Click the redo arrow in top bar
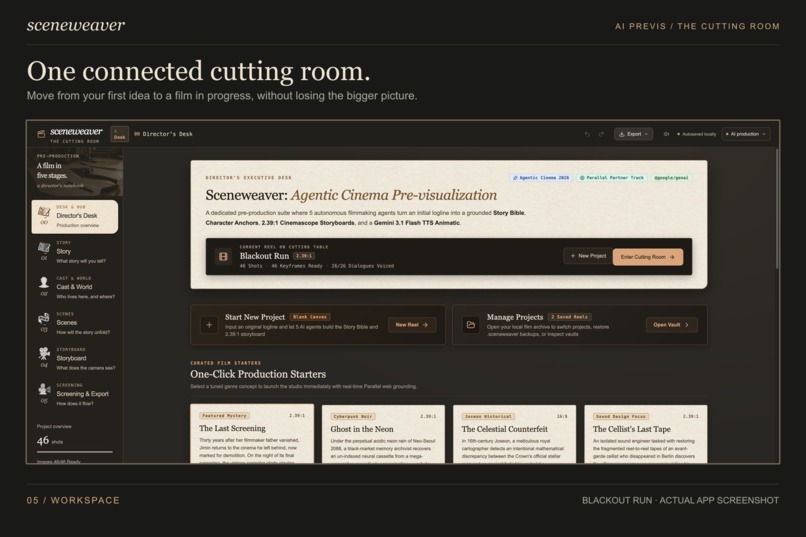Image resolution: width=806 pixels, height=537 pixels. 601,134
